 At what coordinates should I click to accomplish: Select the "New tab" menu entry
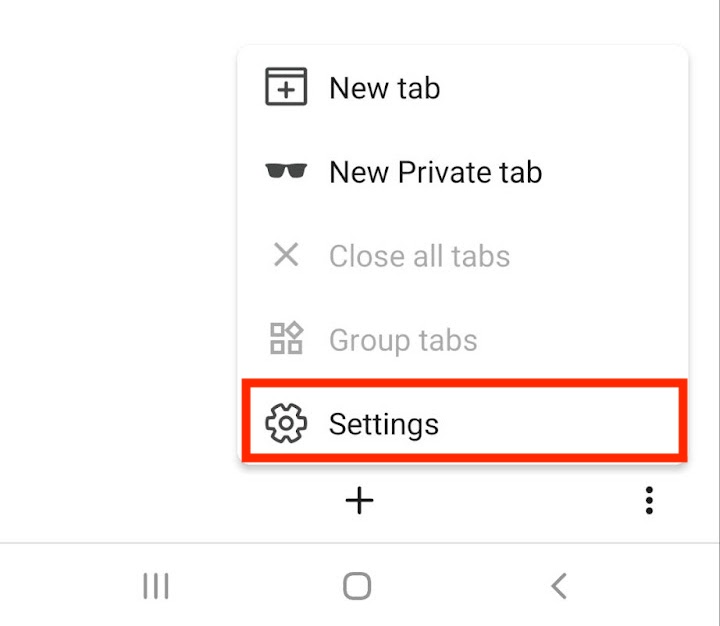(x=463, y=87)
